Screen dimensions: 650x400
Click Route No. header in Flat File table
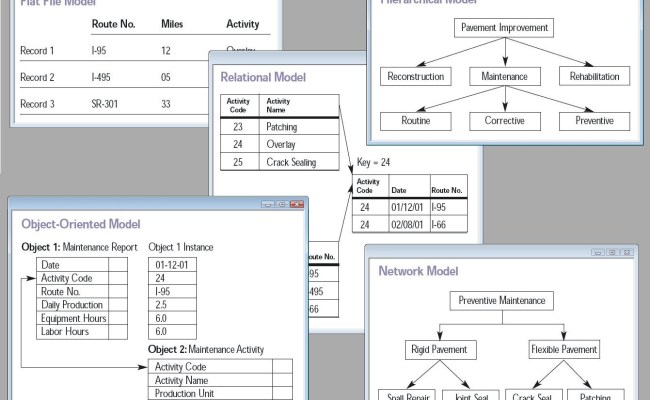click(113, 24)
